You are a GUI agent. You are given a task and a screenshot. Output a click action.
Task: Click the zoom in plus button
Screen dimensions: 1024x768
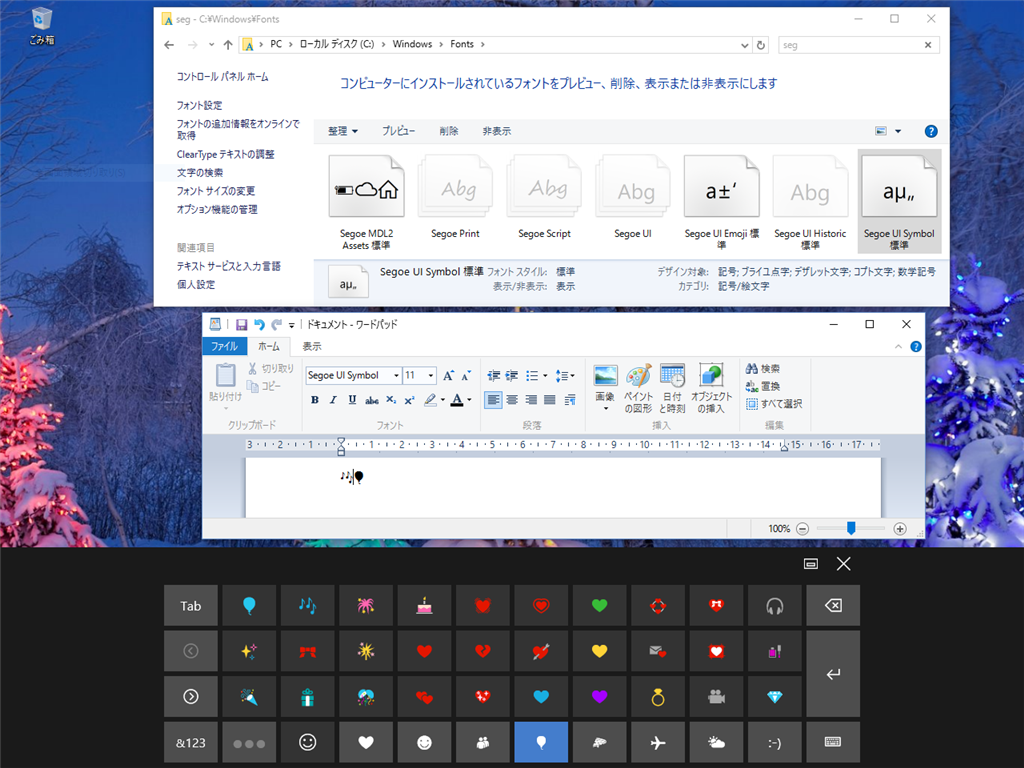point(900,529)
